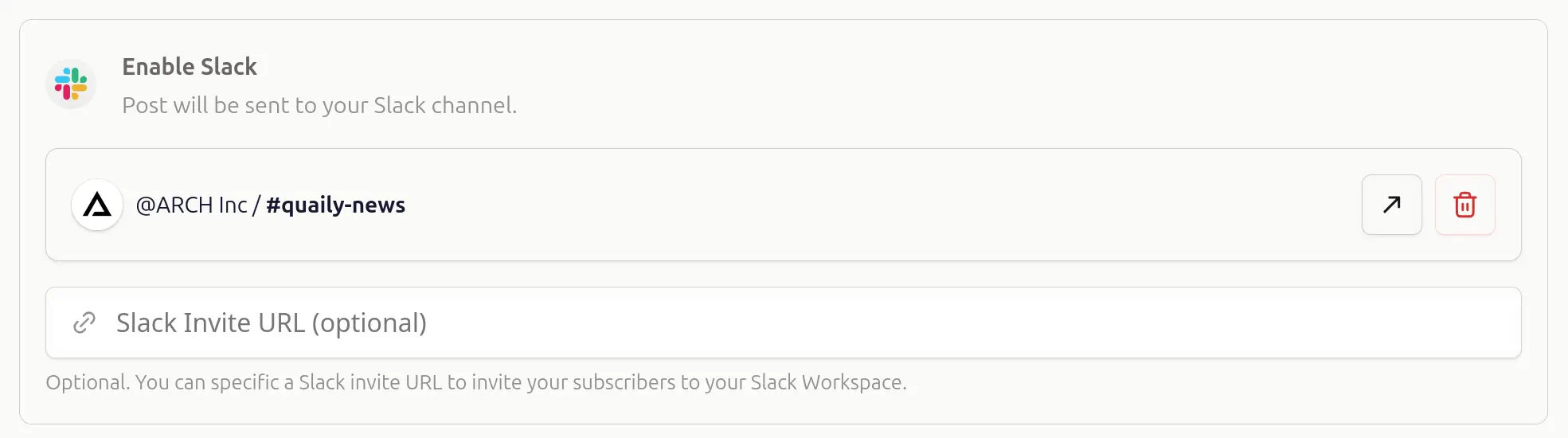Click the 'Slack Invite URL' placeholder text
Viewport: 1568px width, 438px height.
tap(210, 323)
